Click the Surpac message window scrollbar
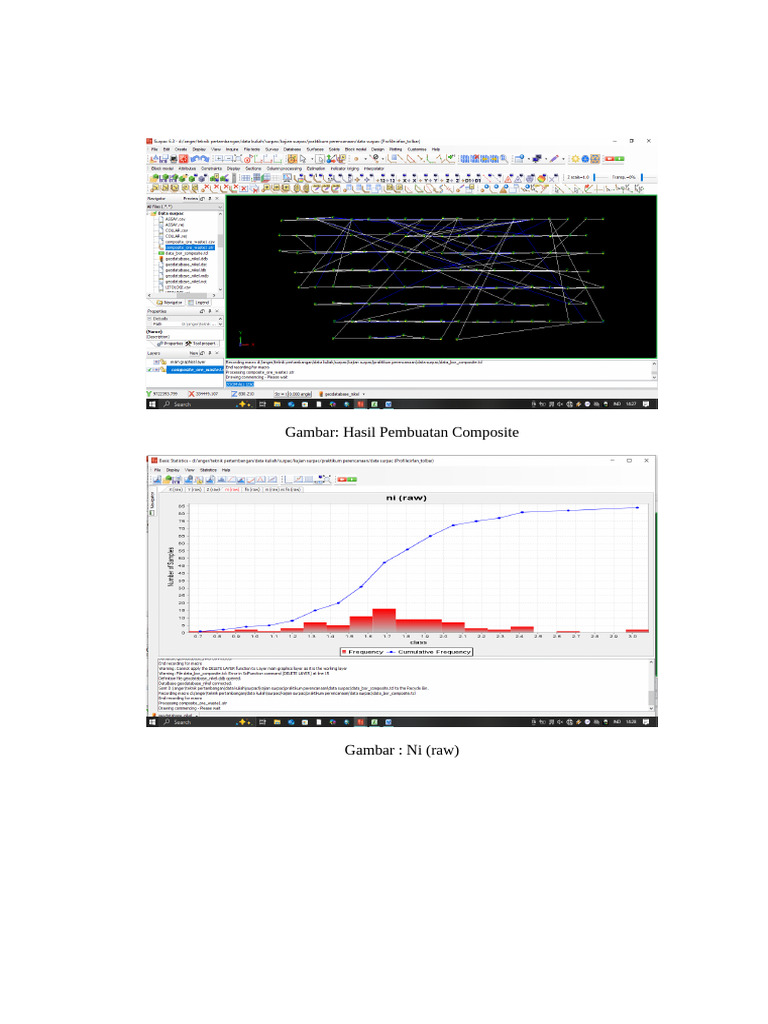The image size is (768, 1024). [654, 370]
